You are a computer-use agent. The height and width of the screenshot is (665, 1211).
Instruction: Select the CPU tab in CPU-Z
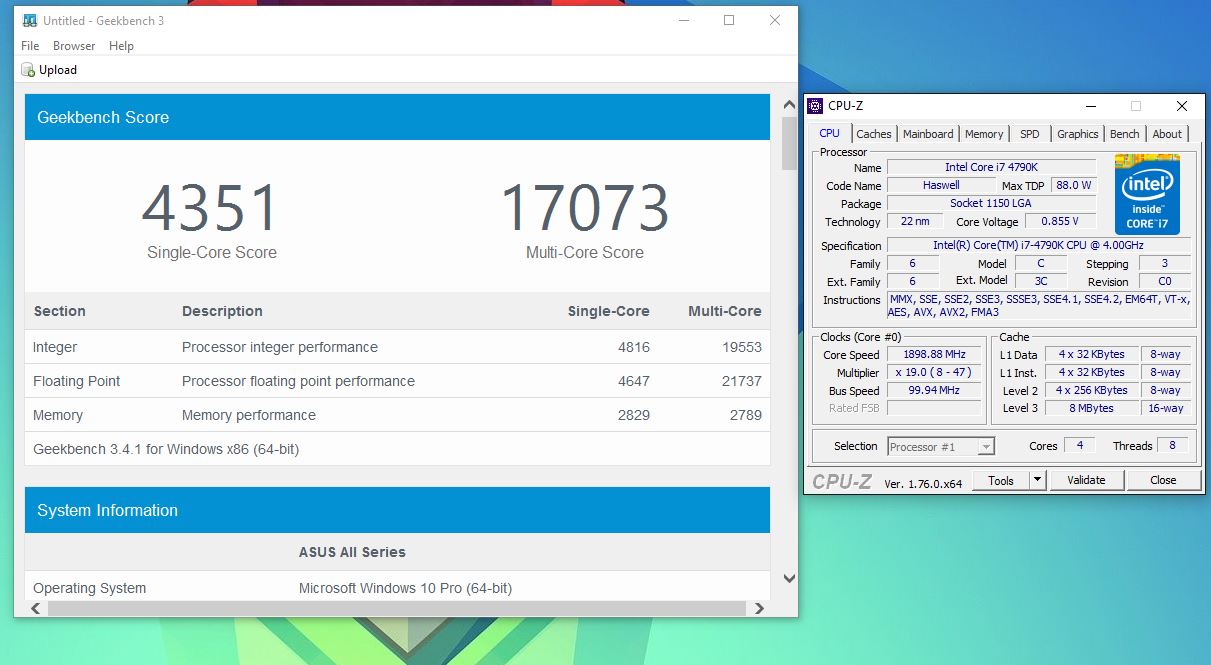[830, 133]
